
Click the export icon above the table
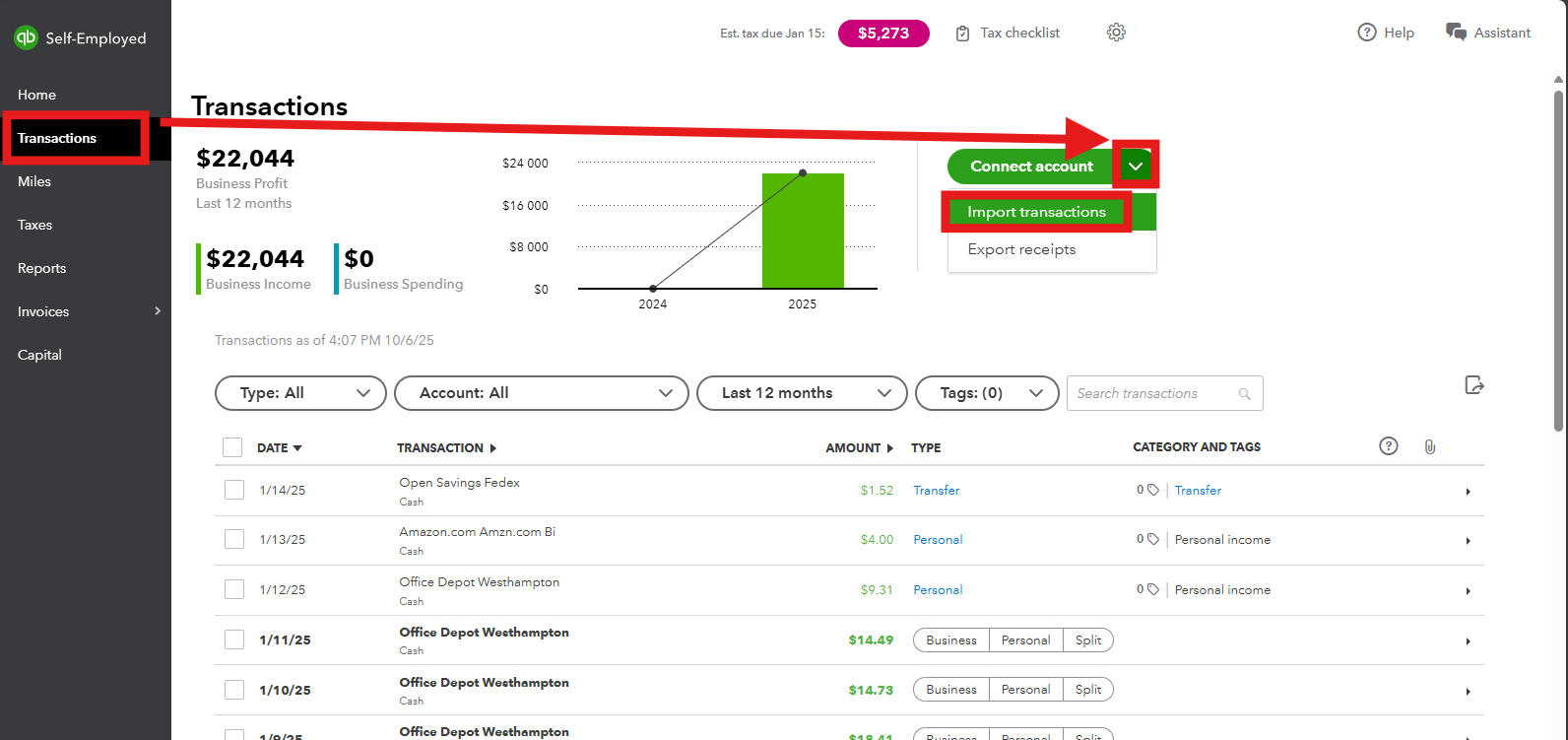1474,385
